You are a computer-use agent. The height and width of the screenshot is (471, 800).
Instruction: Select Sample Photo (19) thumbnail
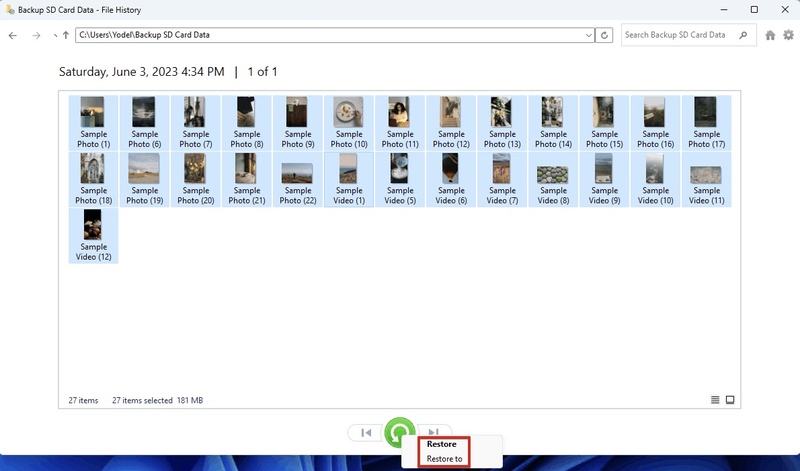(x=144, y=179)
